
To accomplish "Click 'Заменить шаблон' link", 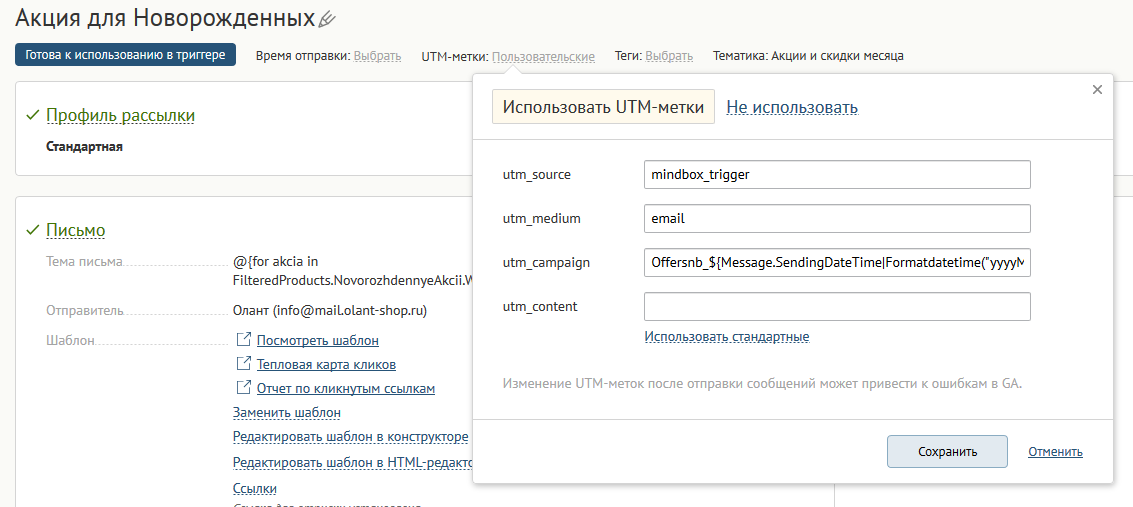I will (287, 412).
